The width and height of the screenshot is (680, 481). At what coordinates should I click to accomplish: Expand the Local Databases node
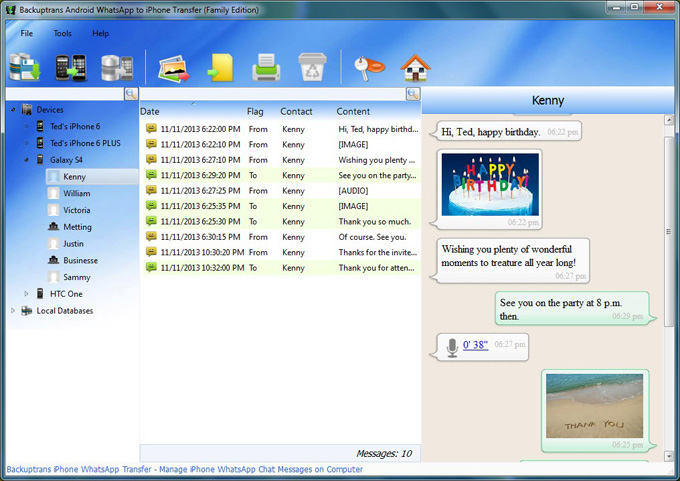[x=13, y=311]
